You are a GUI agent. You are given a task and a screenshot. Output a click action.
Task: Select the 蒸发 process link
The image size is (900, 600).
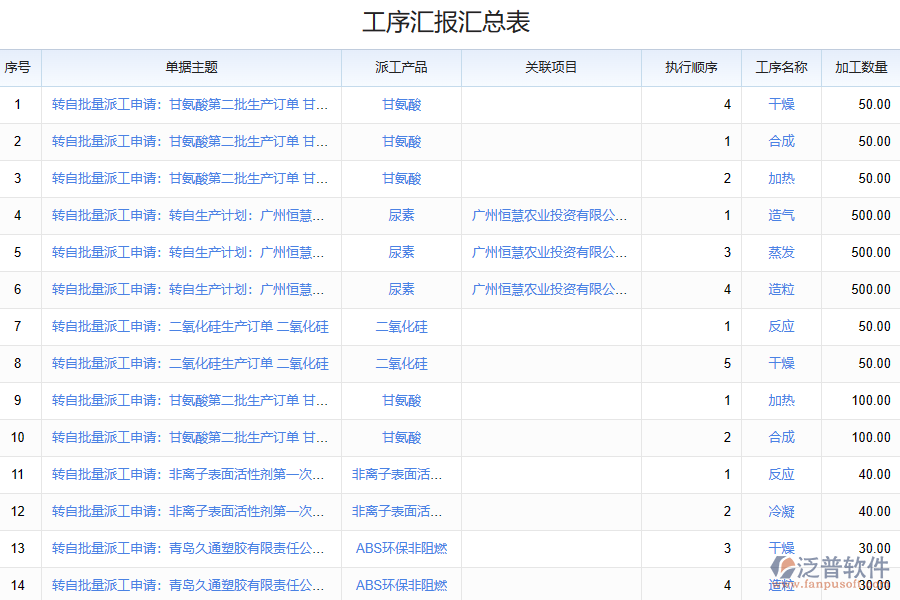pyautogui.click(x=781, y=253)
